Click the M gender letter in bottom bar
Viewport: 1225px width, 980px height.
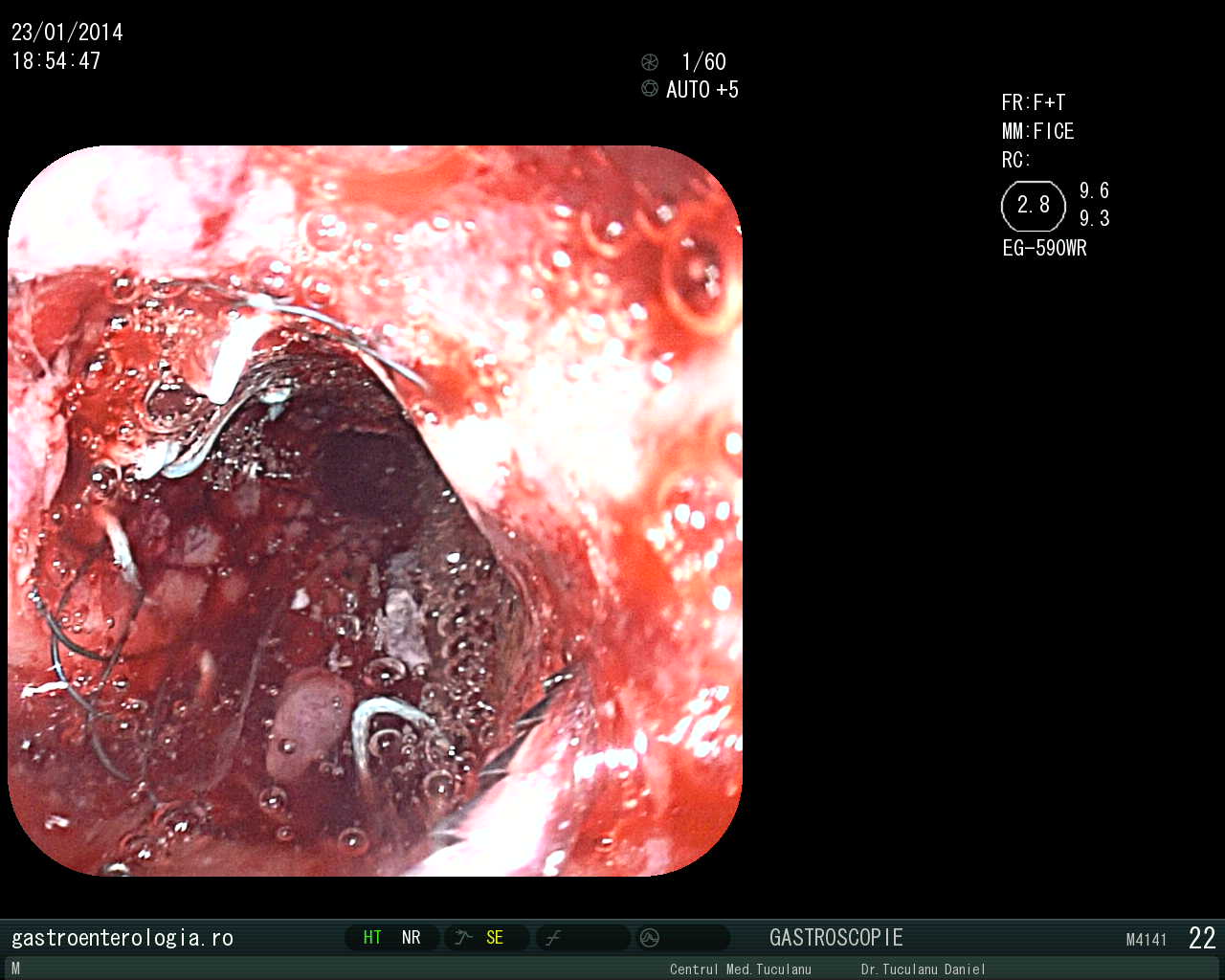coord(15,969)
